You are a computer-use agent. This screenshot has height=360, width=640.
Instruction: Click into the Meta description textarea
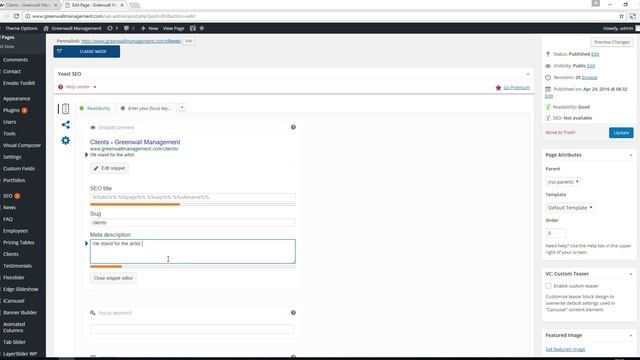tap(193, 251)
